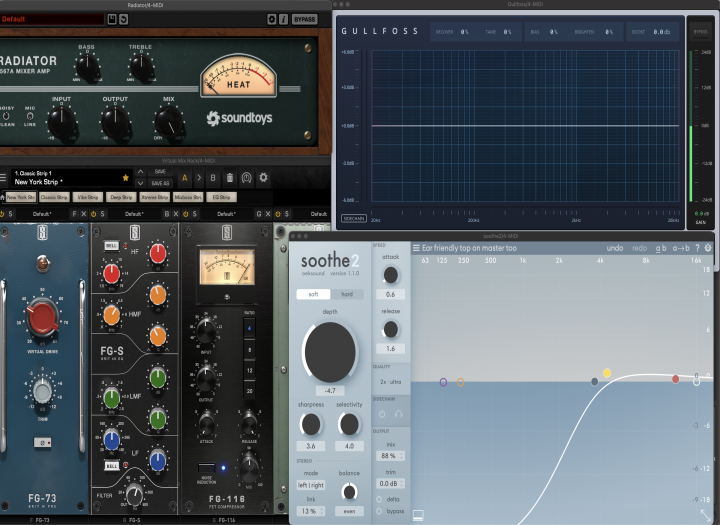The image size is (720, 525).
Task: Click the red Virtual Drive knob on FG-73
Action: pos(42,318)
